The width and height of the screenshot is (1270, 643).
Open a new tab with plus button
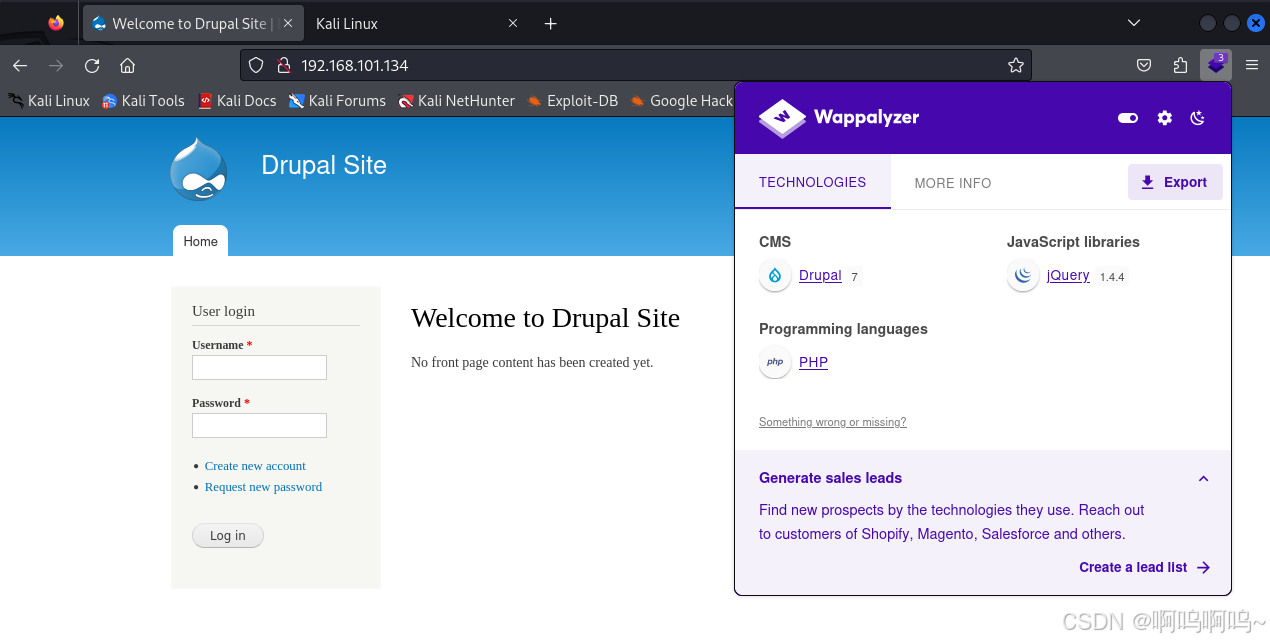coord(550,23)
